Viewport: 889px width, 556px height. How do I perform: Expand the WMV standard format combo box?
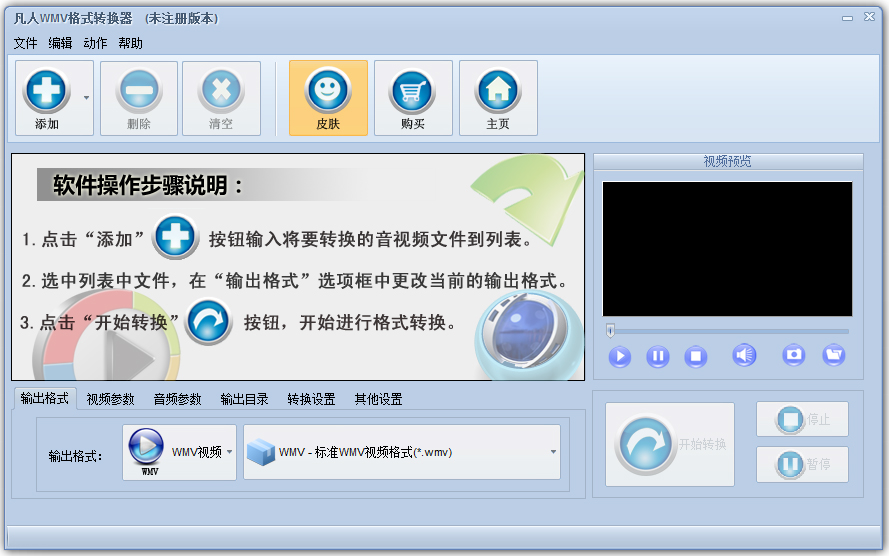click(402, 452)
